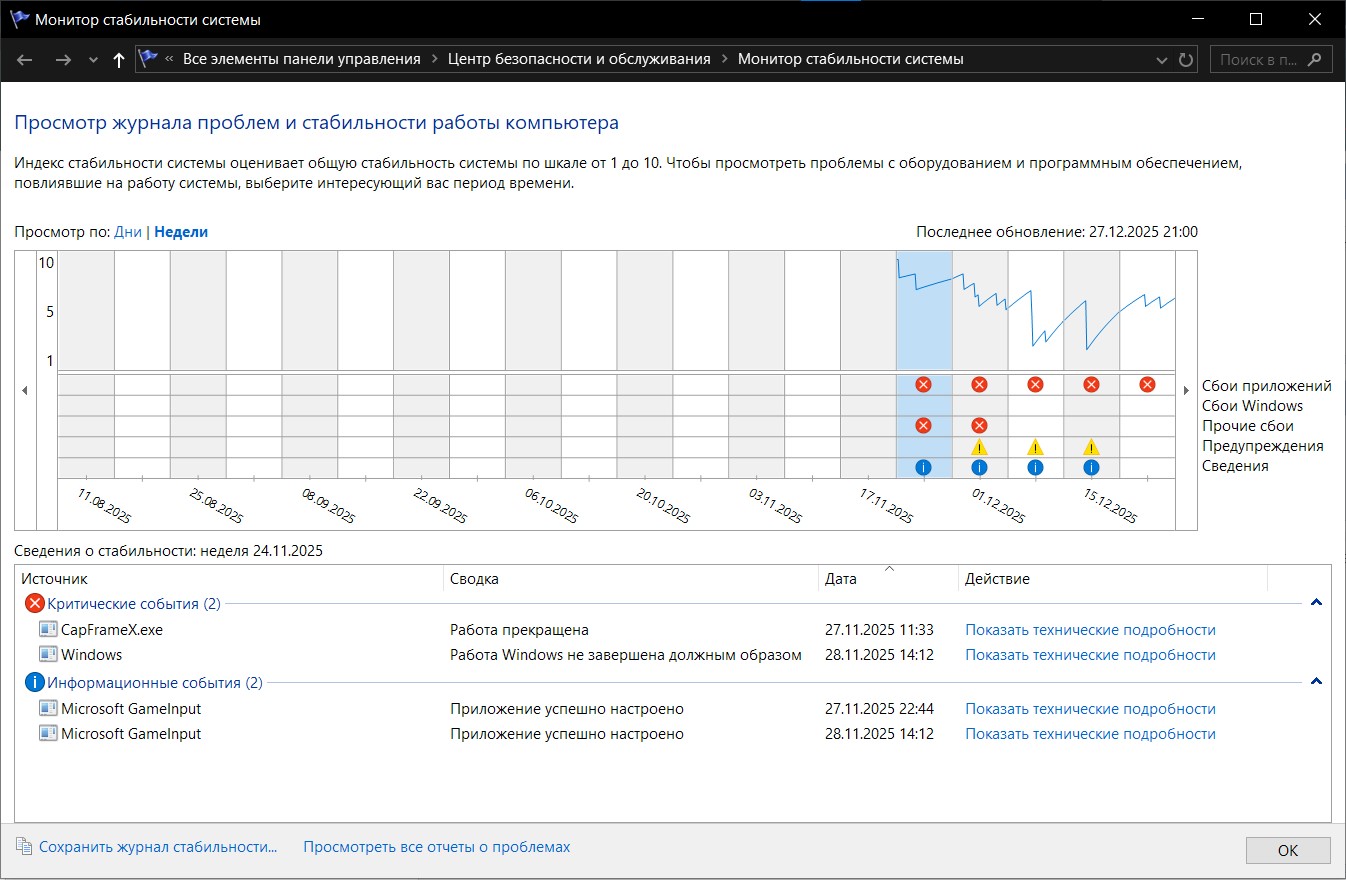Click 'Работа Windows не завершена должным образом' text
The image size is (1346, 880).
coord(626,655)
